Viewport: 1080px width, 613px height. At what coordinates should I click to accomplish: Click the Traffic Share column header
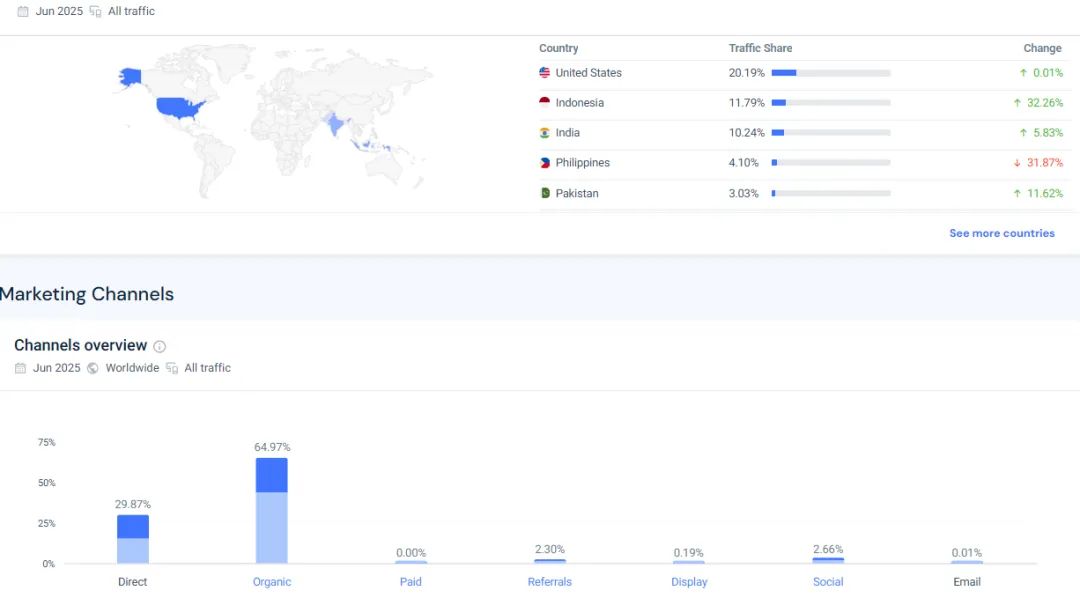coord(760,48)
